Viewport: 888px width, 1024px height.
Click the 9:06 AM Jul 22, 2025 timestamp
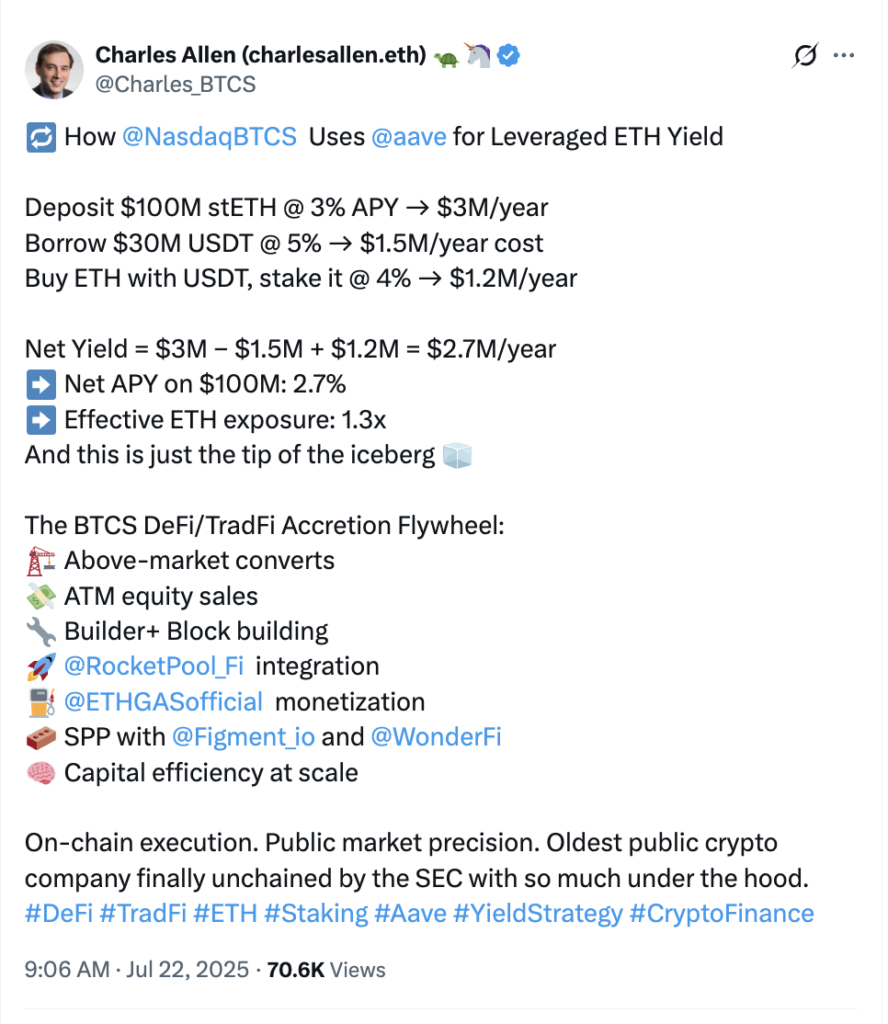(x=135, y=969)
